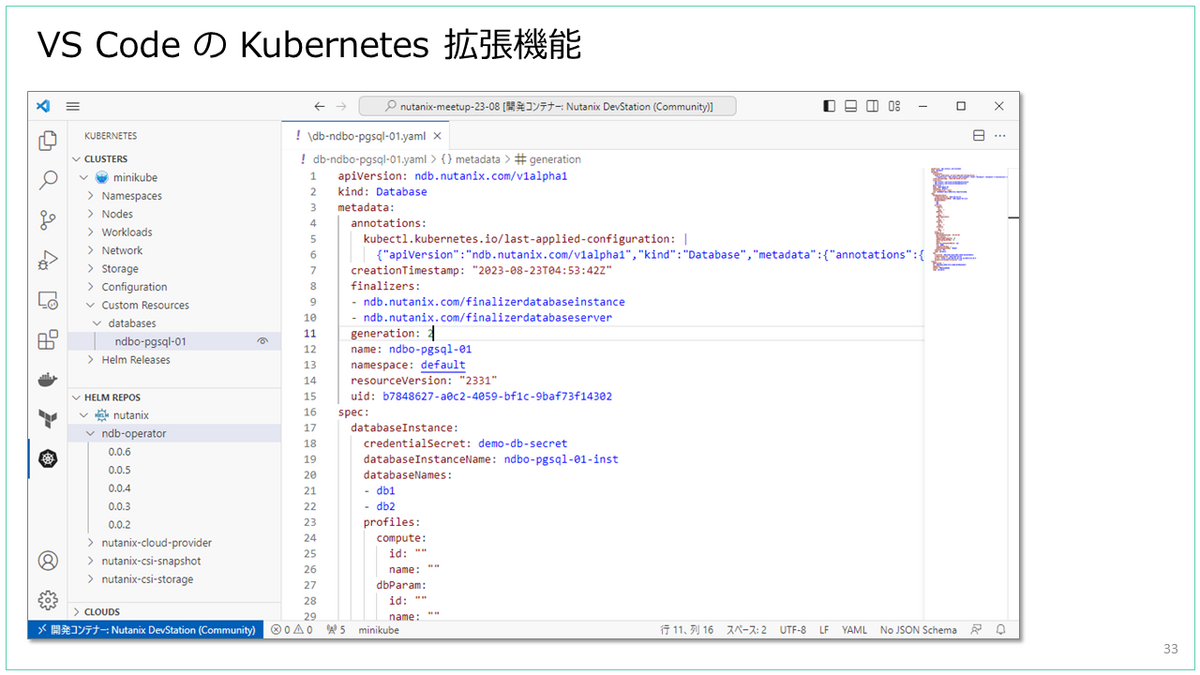Open the Explorer view in activity bar
Image resolution: width=1200 pixels, height=675 pixels.
coord(47,142)
